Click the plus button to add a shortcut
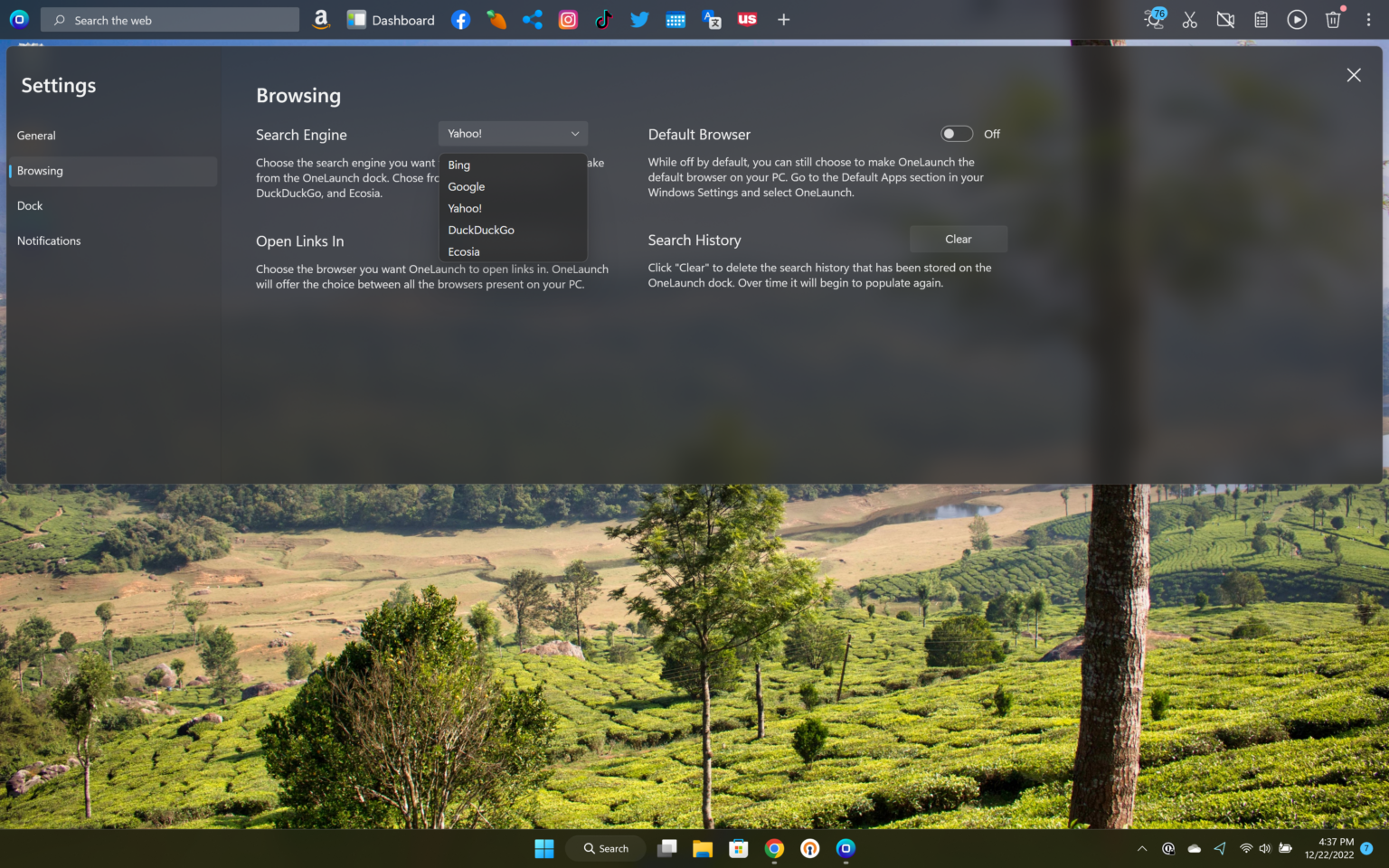1389x868 pixels. point(783,19)
